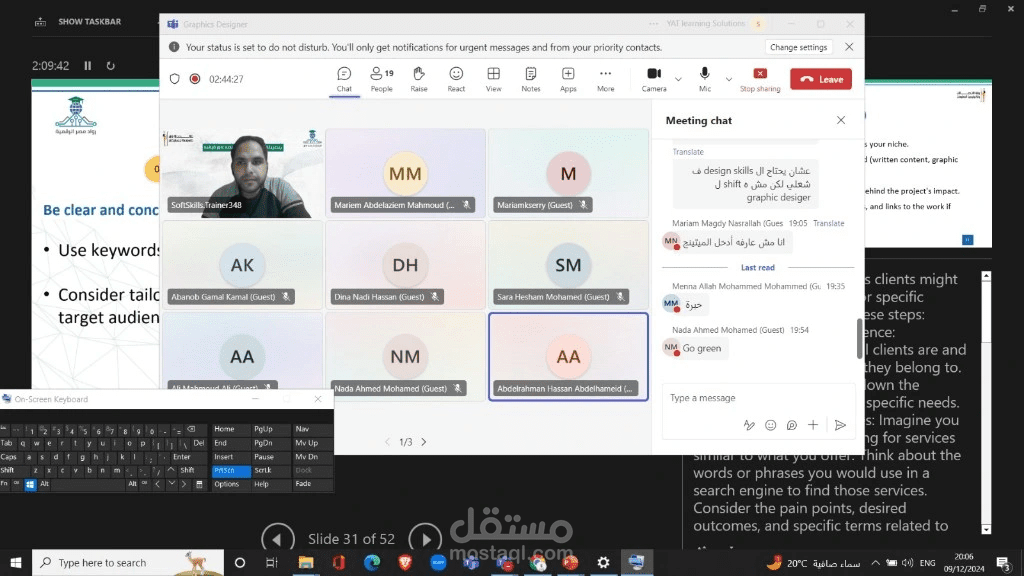
Task: Open File Explorer from taskbar
Action: (x=306, y=562)
